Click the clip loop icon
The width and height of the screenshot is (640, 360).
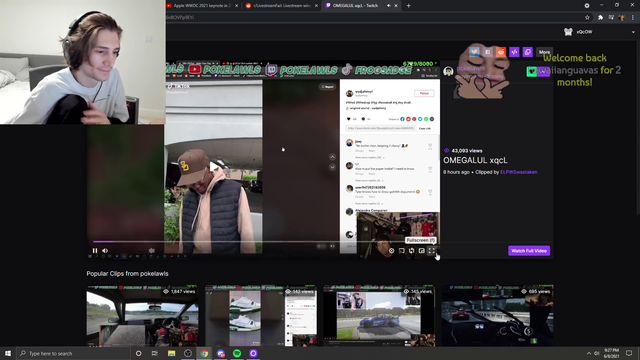(x=411, y=251)
